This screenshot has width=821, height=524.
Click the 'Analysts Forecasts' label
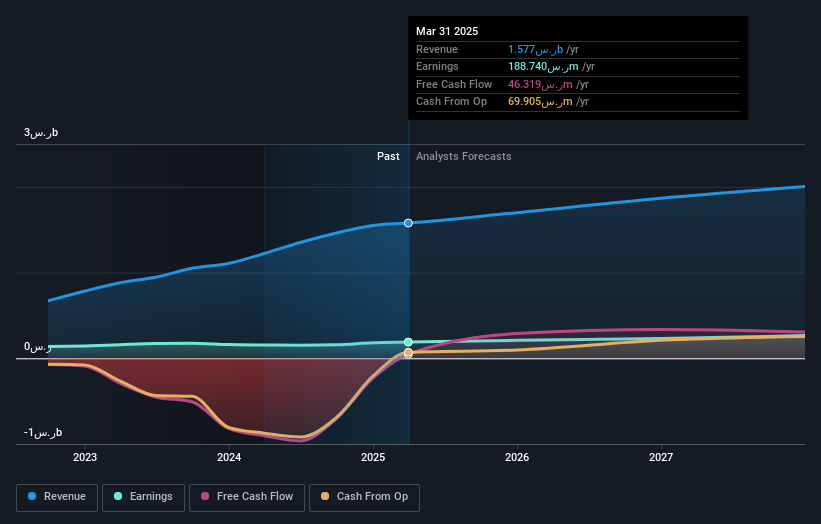coord(463,156)
